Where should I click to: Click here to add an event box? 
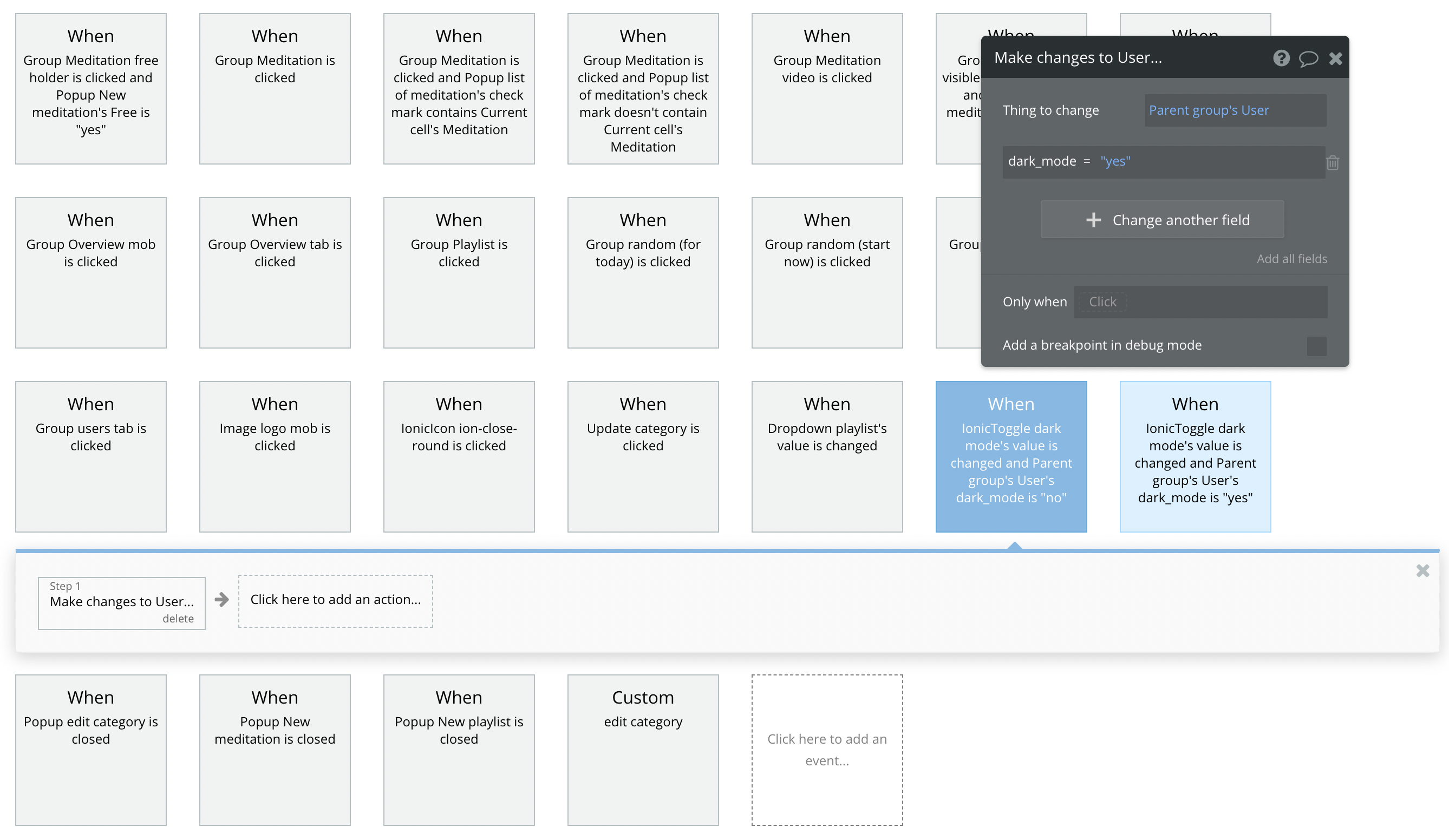point(826,749)
